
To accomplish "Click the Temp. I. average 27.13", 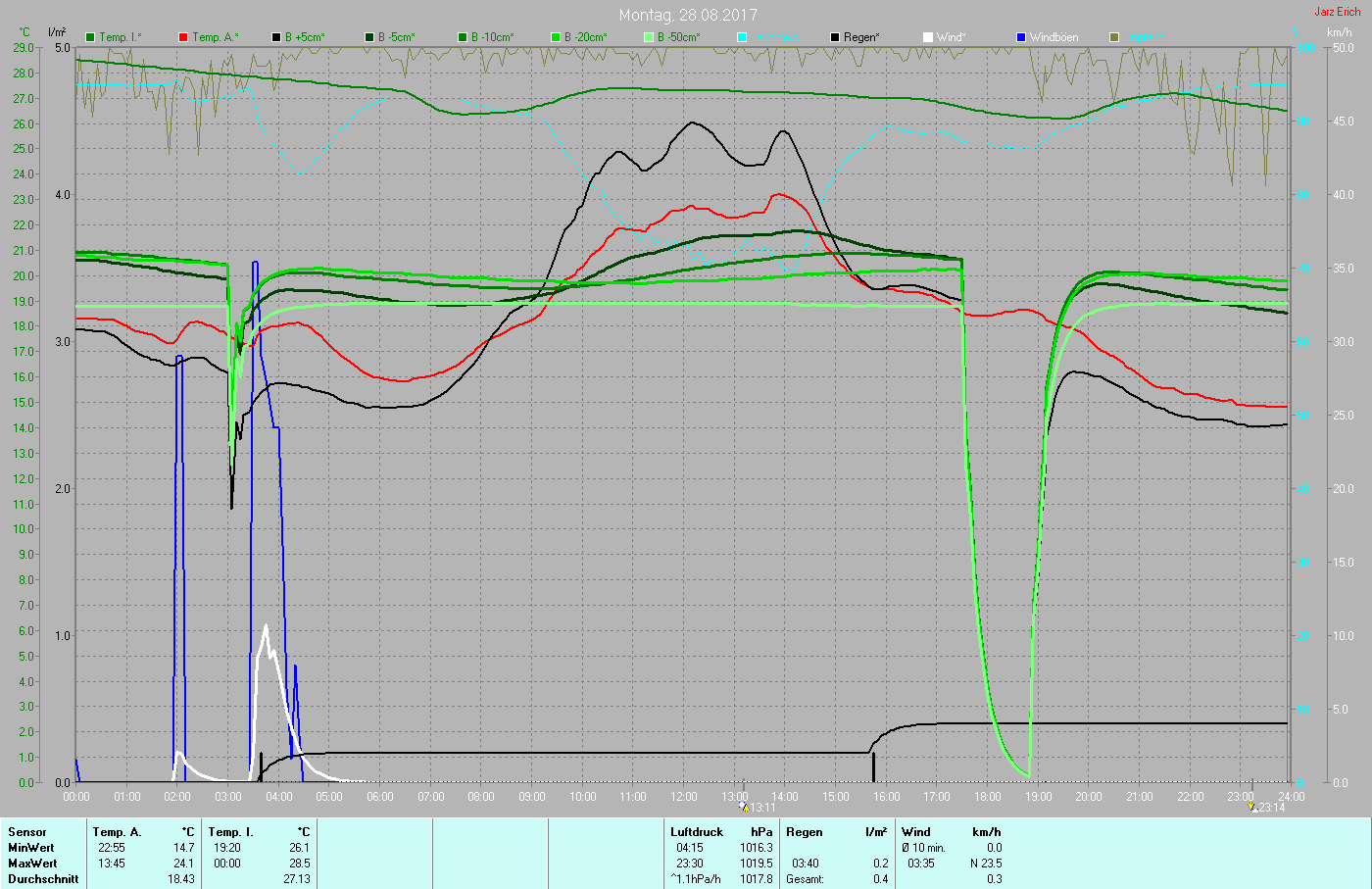I will 296,879.
